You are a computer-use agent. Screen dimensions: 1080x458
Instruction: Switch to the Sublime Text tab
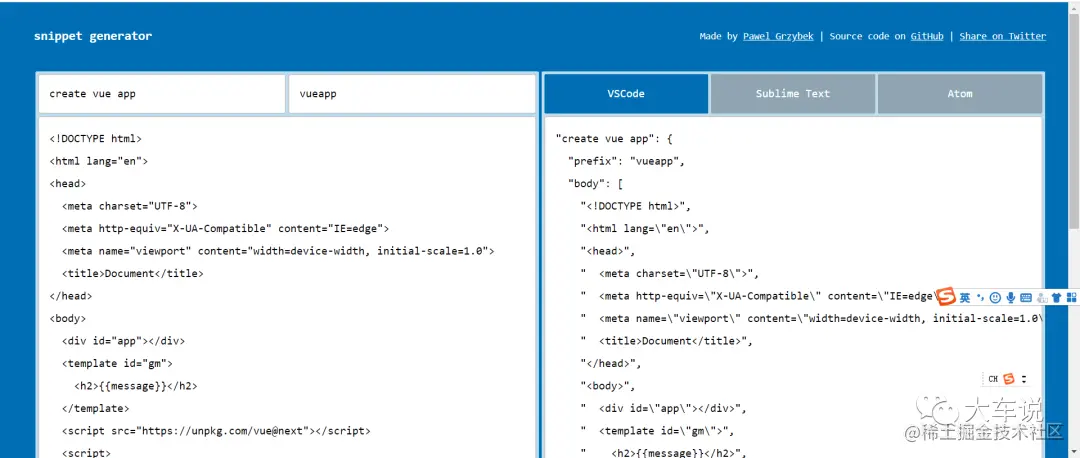coord(793,94)
